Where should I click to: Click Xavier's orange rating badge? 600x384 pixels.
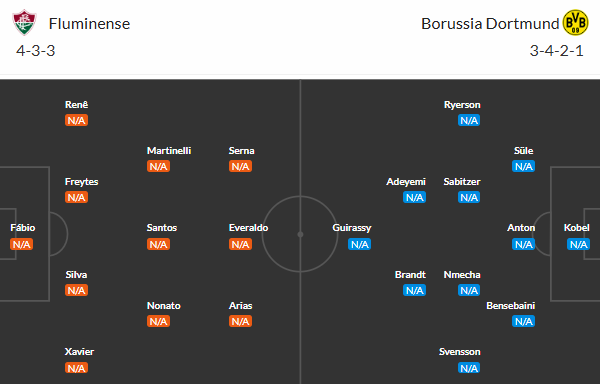pos(77,368)
